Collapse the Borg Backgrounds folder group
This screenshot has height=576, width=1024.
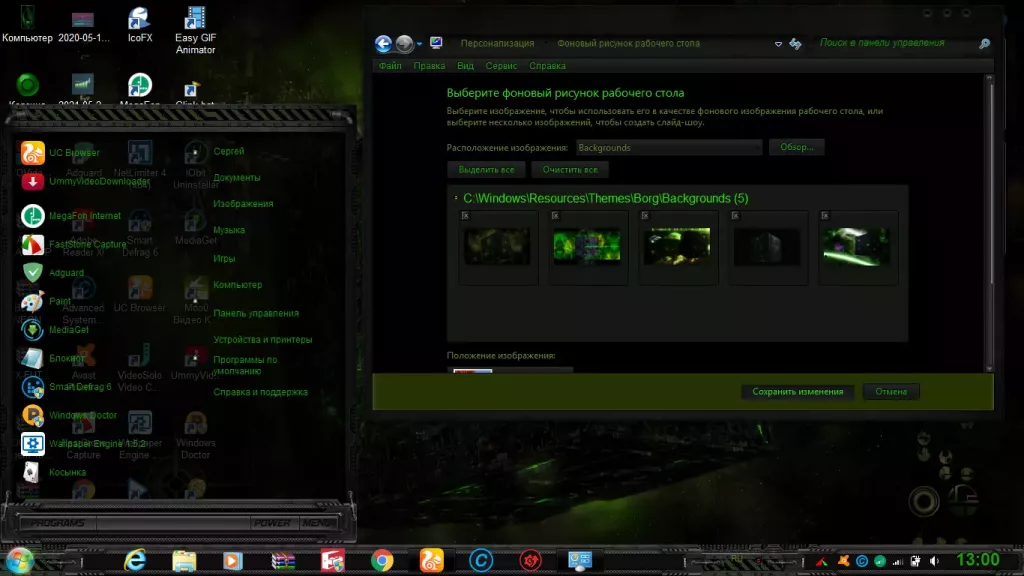point(456,198)
